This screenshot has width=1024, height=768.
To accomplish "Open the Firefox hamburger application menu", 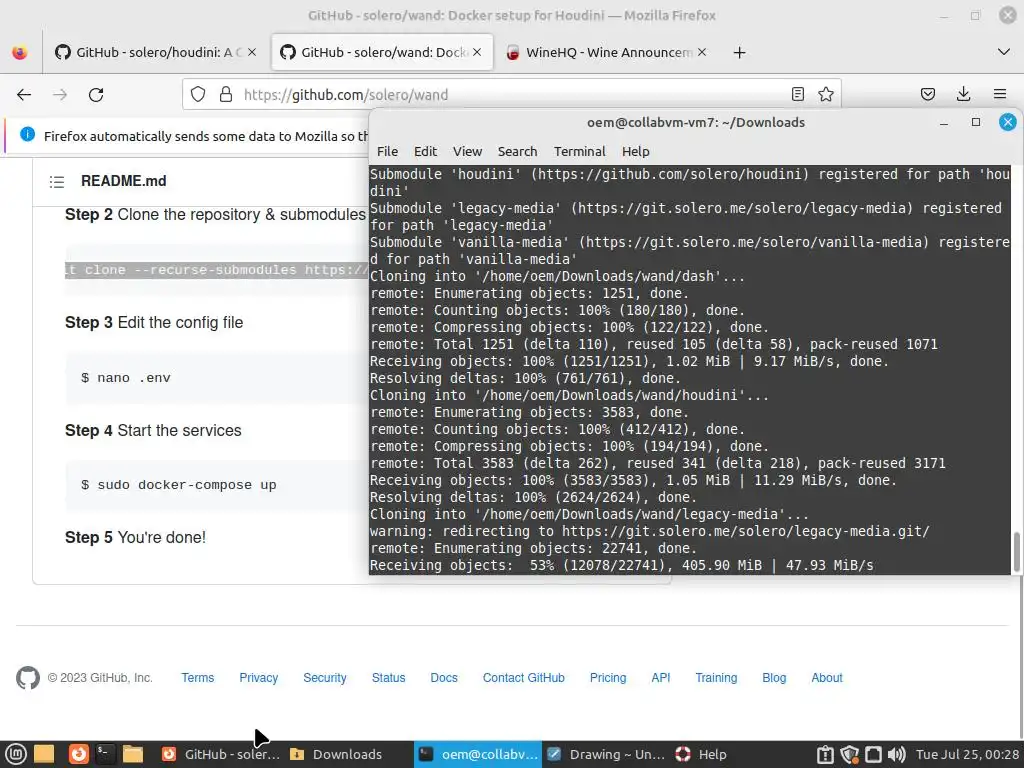I will click(999, 95).
